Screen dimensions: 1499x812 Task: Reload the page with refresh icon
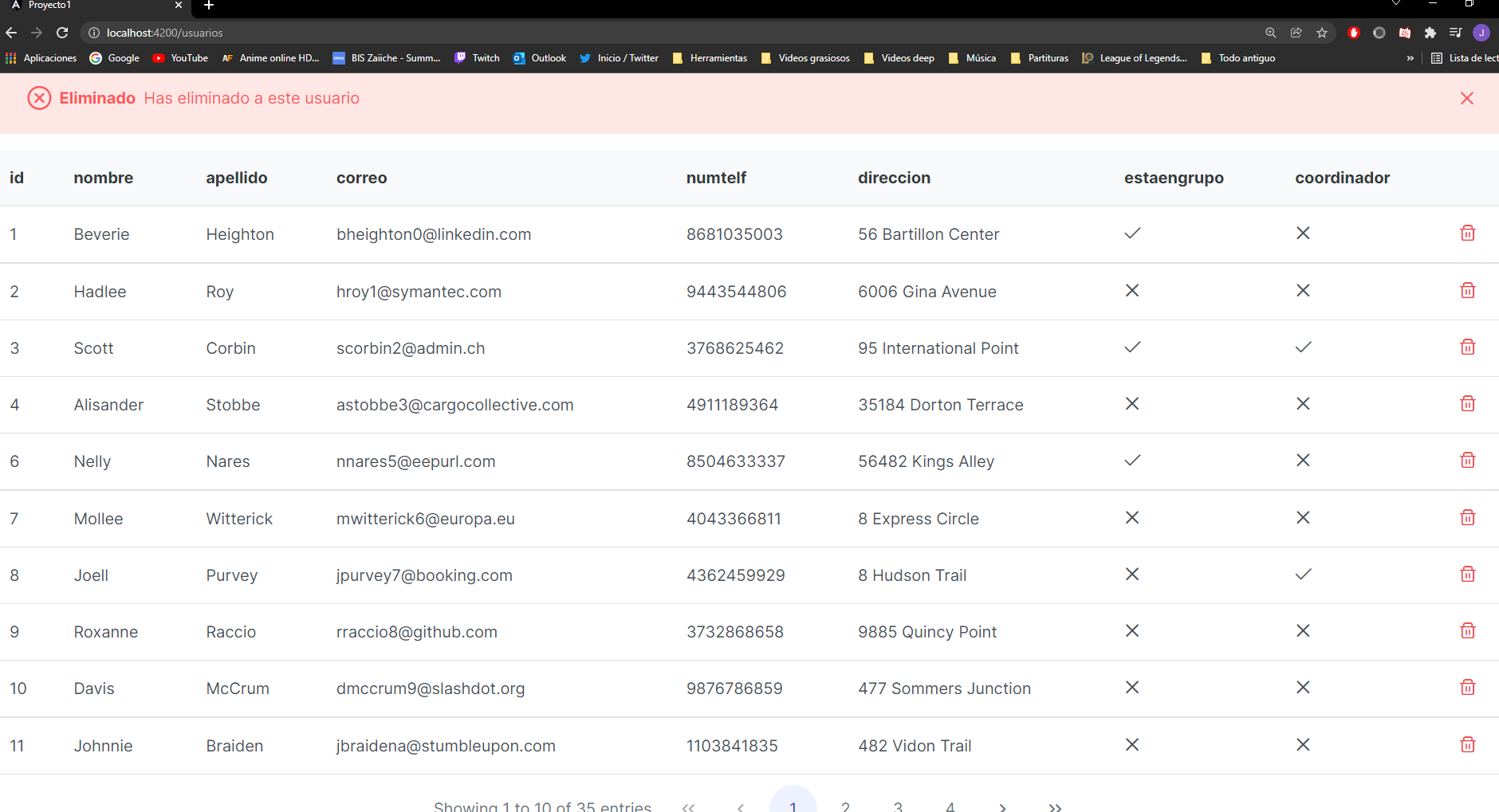point(62,33)
